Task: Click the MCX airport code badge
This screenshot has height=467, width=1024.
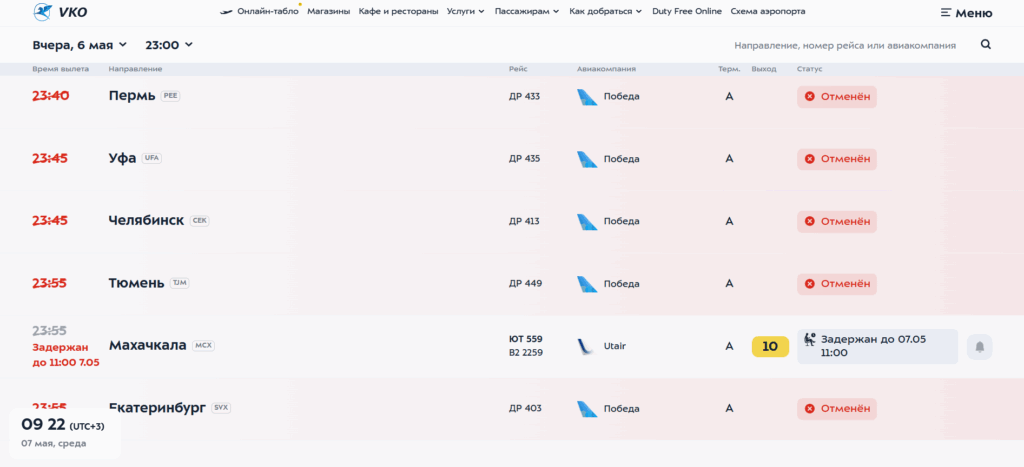Action: [203, 346]
